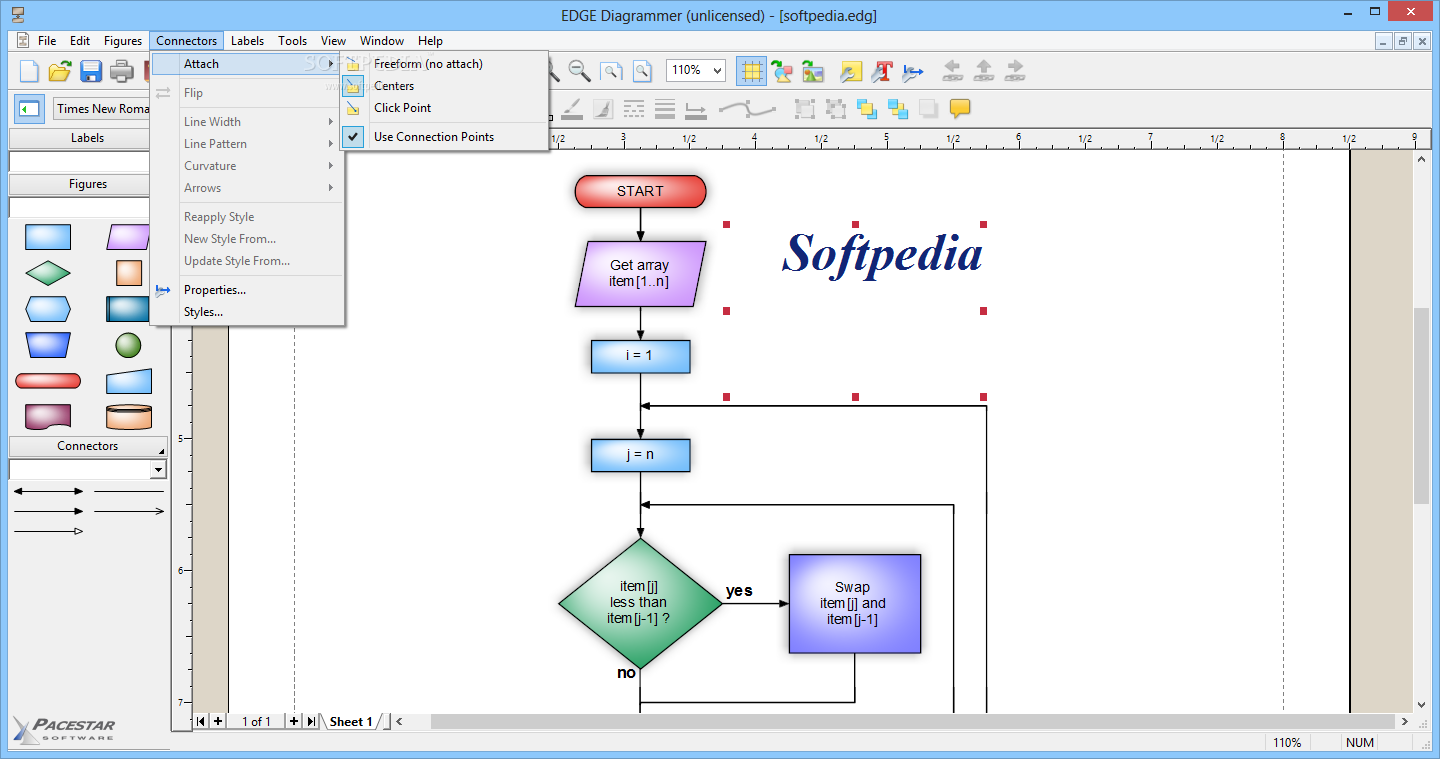Expand the Curvature submenu

(x=247, y=165)
